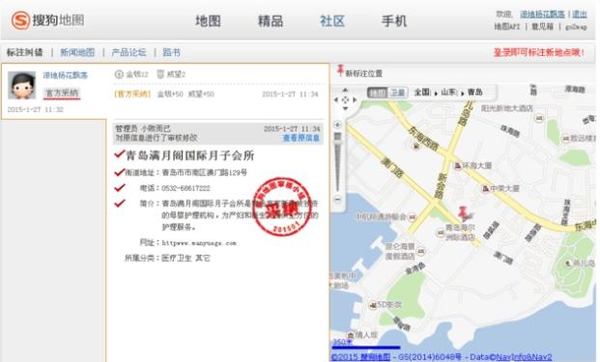This screenshot has width=600, height=362.
Task: Open the 意见箱 feedback link
Action: 542,26
